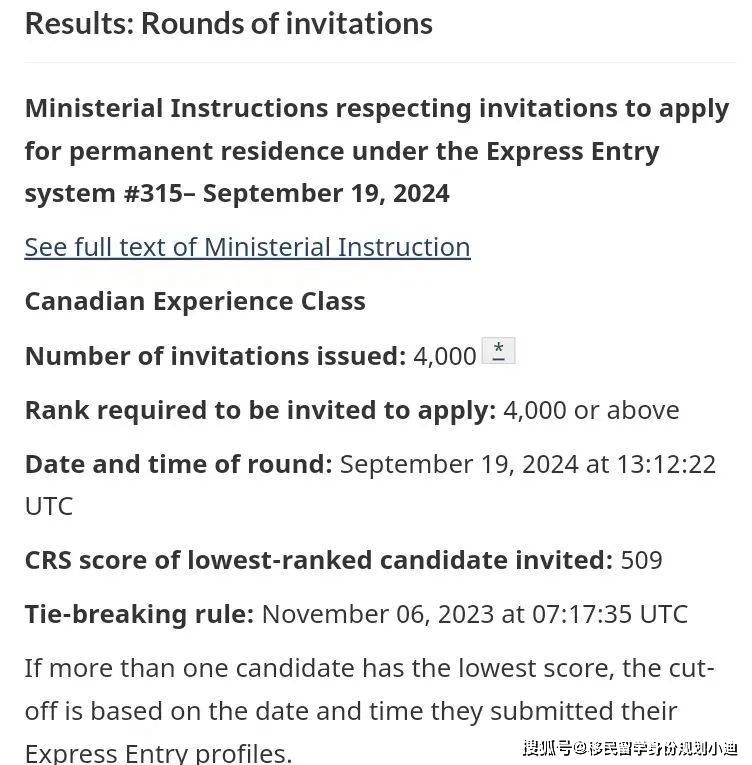Select 'November 06, 2023 at 07:17:35 UTC' value
This screenshot has height=765, width=752.
click(x=475, y=614)
